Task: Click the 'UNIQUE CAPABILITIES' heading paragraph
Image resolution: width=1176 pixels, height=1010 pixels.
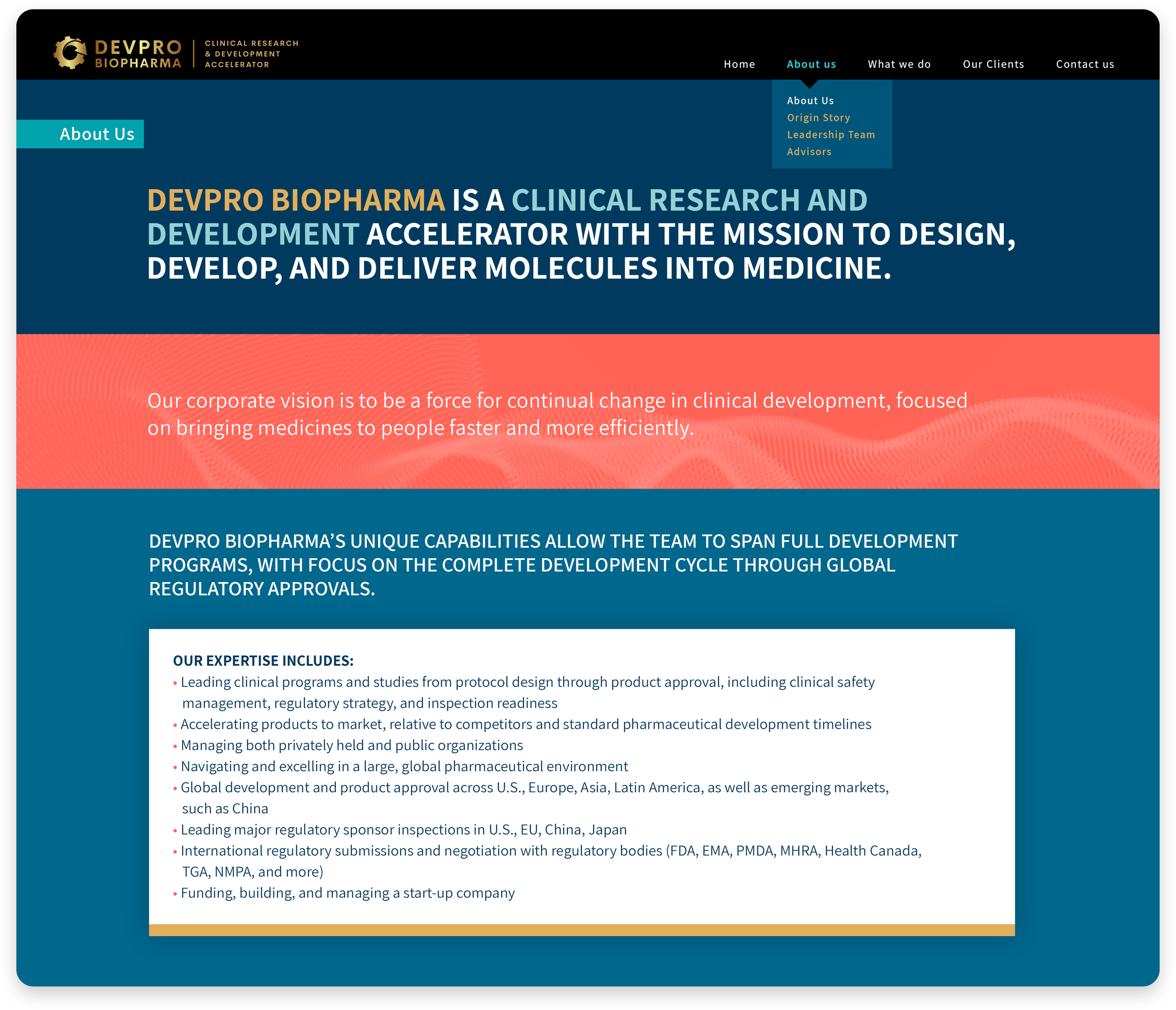Action: point(553,565)
